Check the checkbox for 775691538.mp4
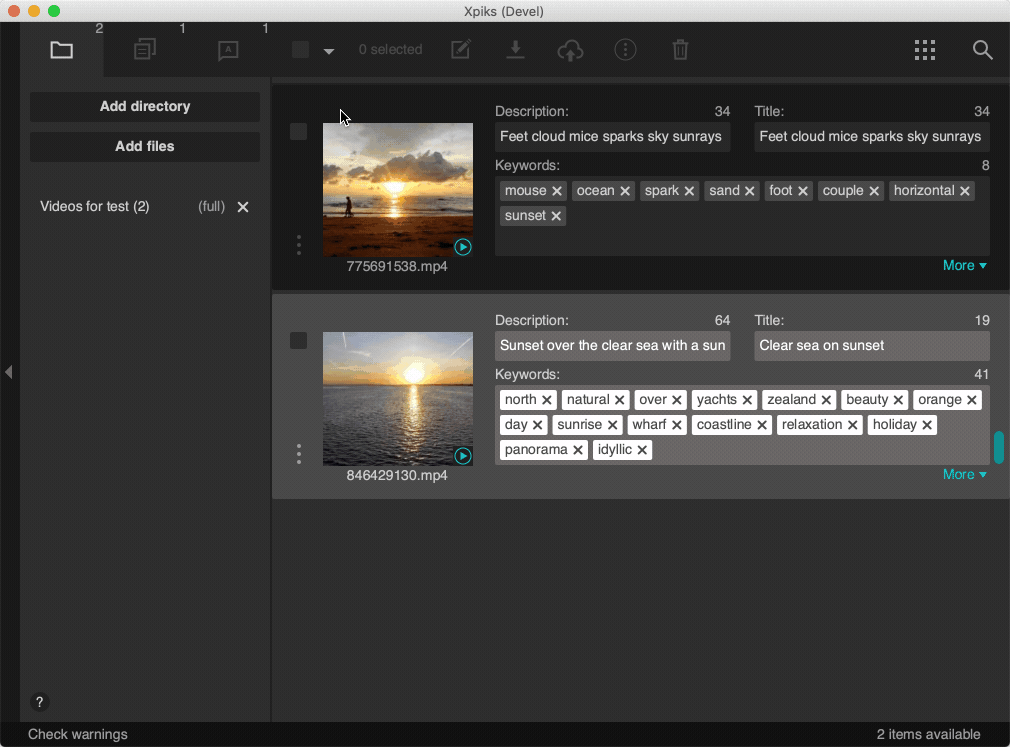Image resolution: width=1010 pixels, height=747 pixels. (x=299, y=132)
